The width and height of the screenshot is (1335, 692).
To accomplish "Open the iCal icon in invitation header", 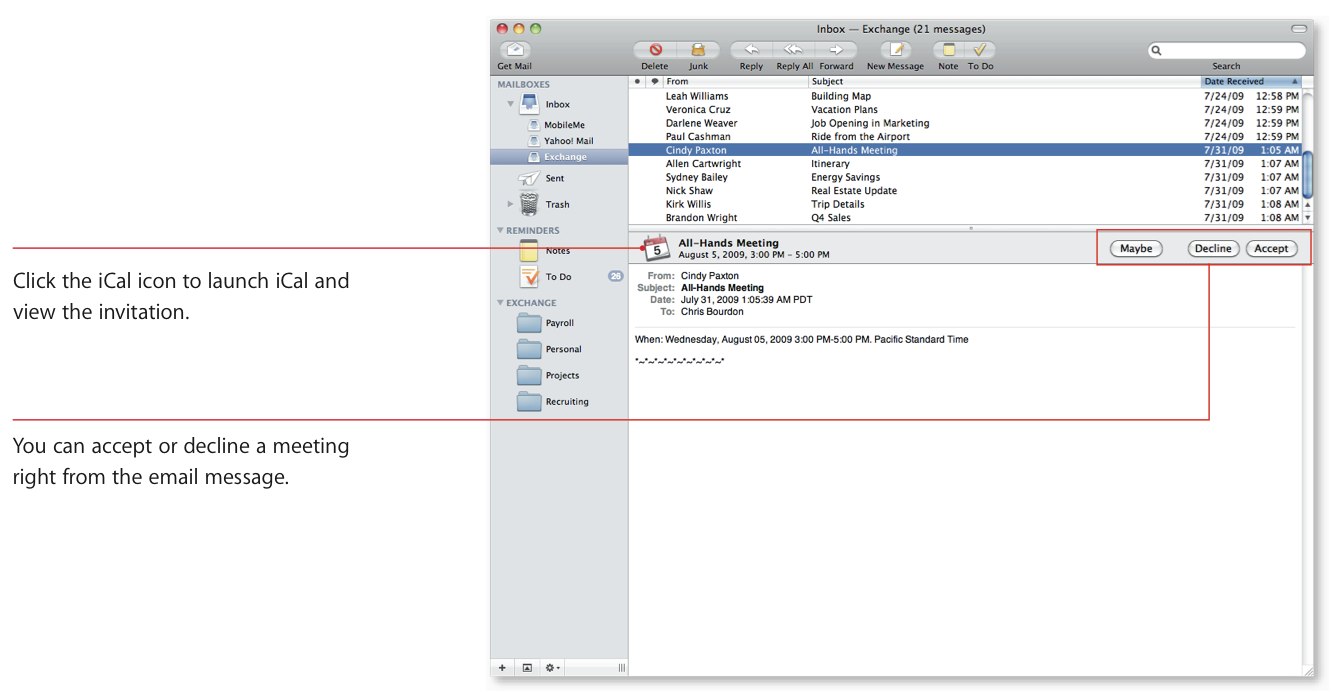I will [655, 248].
